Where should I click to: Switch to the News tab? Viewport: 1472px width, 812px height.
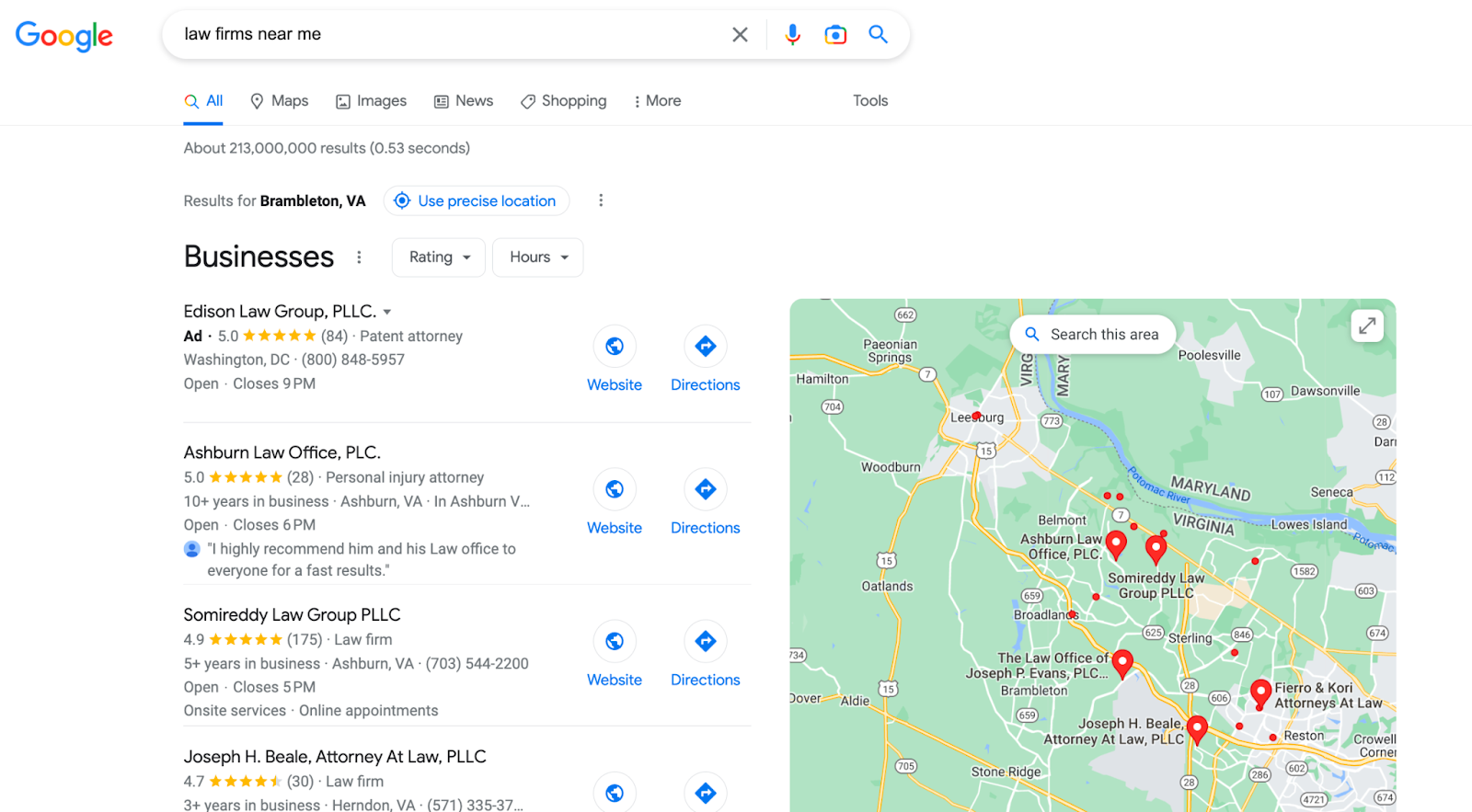coord(464,101)
